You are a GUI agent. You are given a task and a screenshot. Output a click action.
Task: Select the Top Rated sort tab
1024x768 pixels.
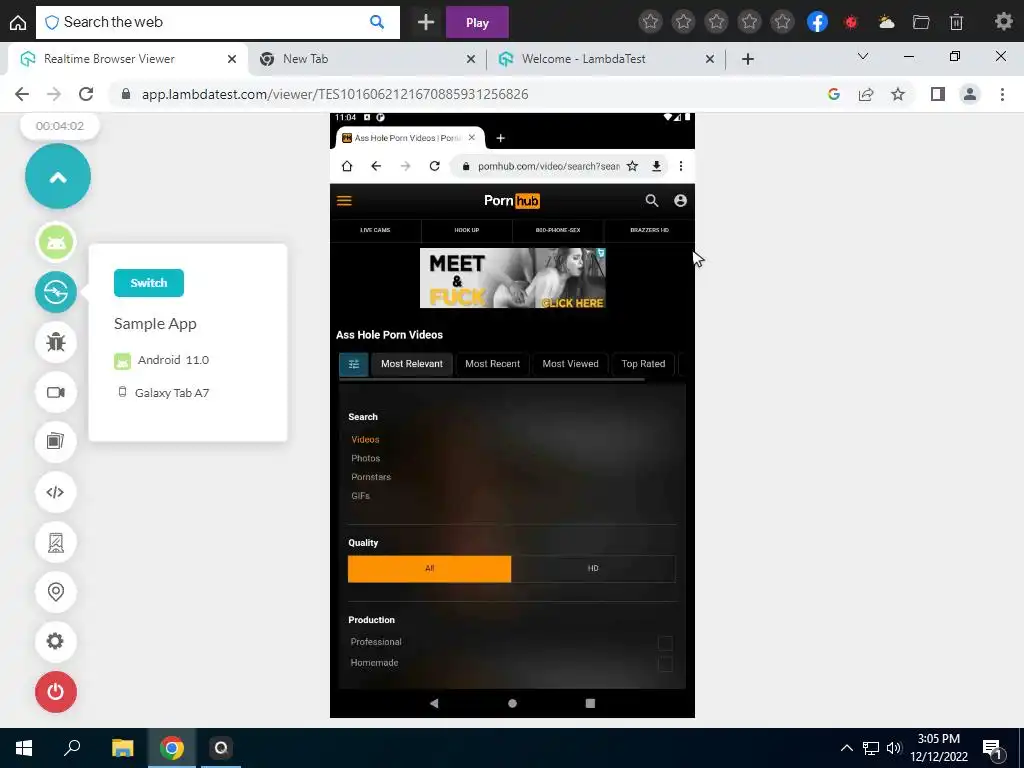(x=643, y=364)
